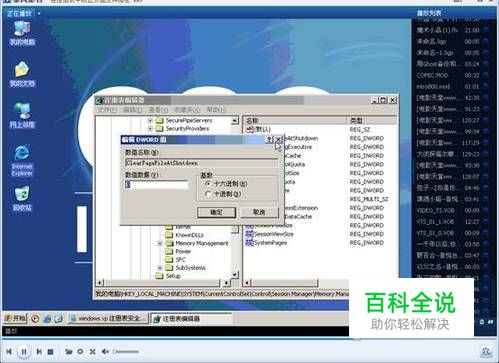Click the Start button on XP taskbar
The image size is (499, 363).
coord(15,318)
